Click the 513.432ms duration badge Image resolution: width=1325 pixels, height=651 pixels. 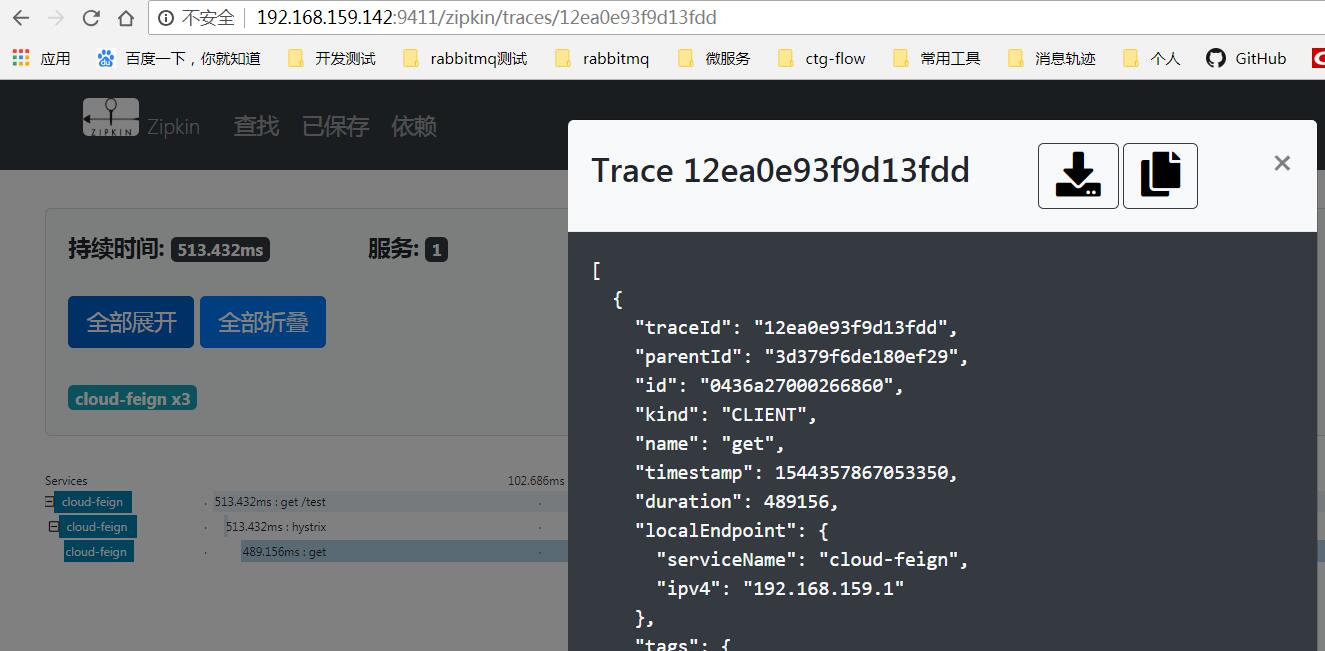220,249
